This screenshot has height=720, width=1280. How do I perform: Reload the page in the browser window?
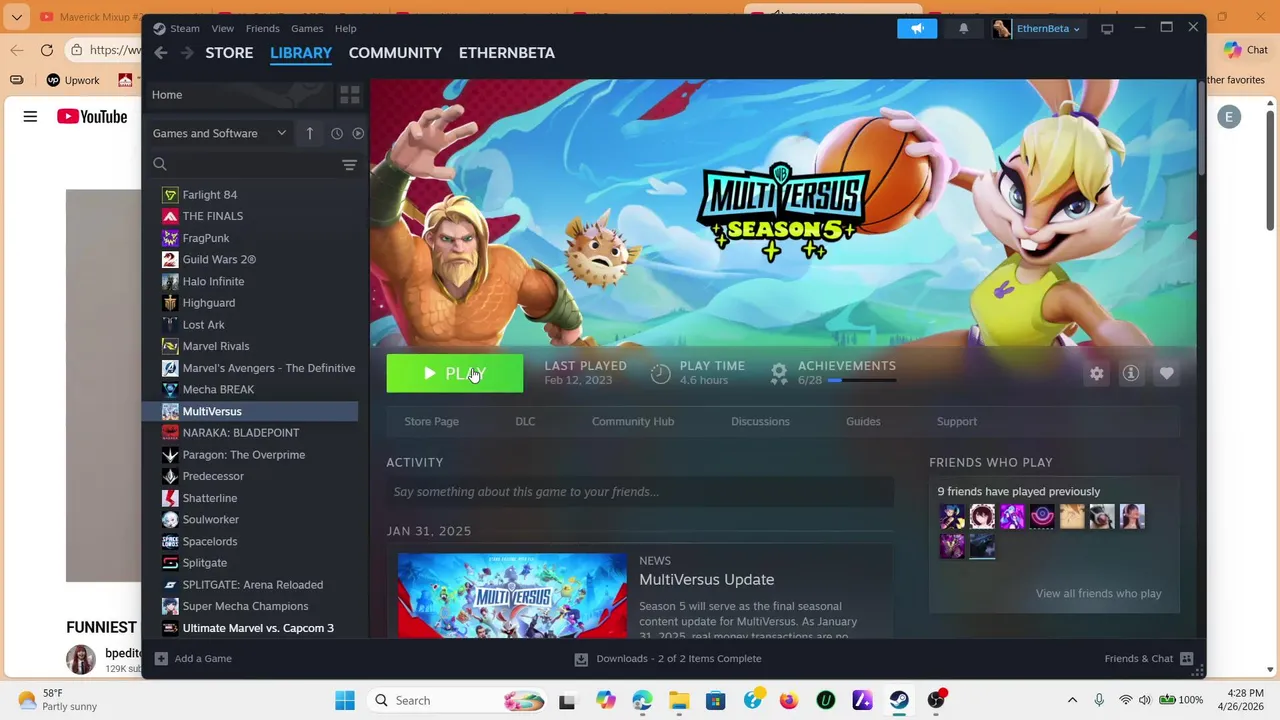click(x=47, y=50)
